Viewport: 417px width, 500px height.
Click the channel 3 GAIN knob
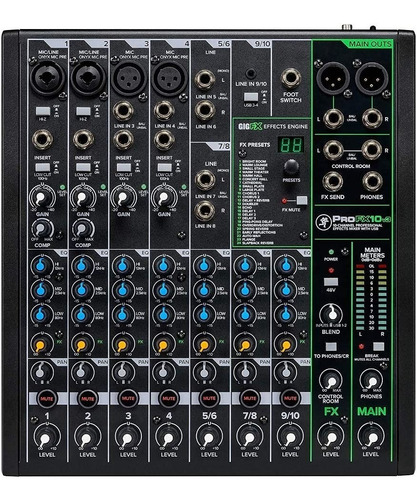[x=123, y=198]
